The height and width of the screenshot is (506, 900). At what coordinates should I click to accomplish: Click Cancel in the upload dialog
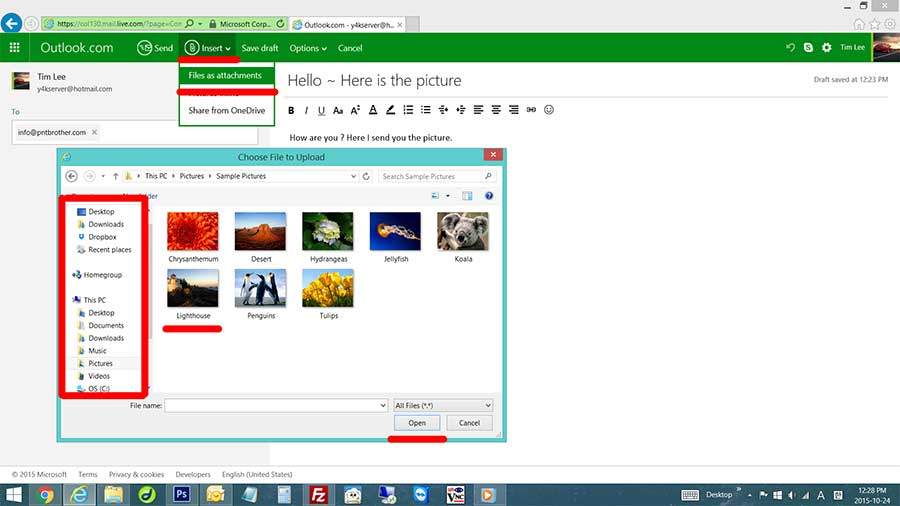(x=469, y=423)
